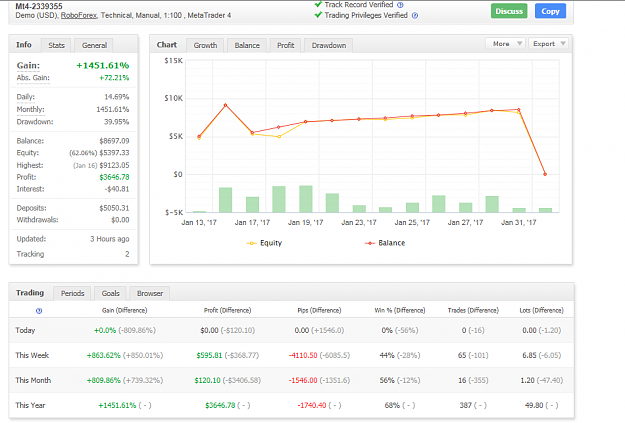
Task: Click the Track Record Verified info icon
Action: click(x=400, y=5)
